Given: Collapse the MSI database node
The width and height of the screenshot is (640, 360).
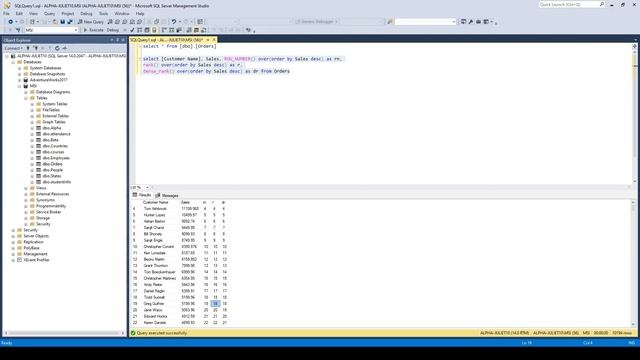Looking at the screenshot, I should point(20,86).
